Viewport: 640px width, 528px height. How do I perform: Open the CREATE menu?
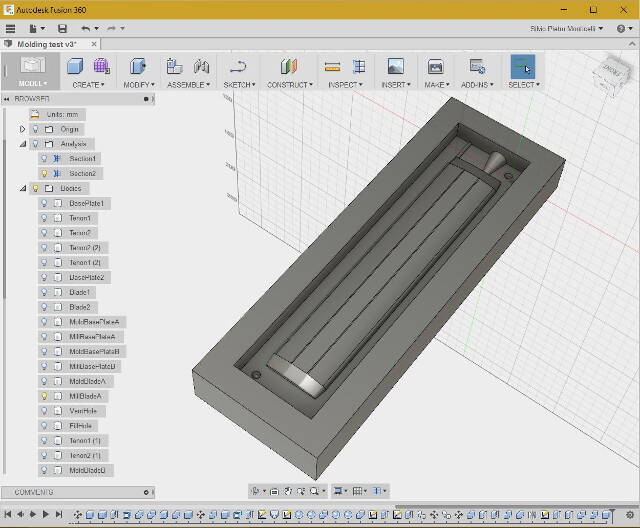88,84
